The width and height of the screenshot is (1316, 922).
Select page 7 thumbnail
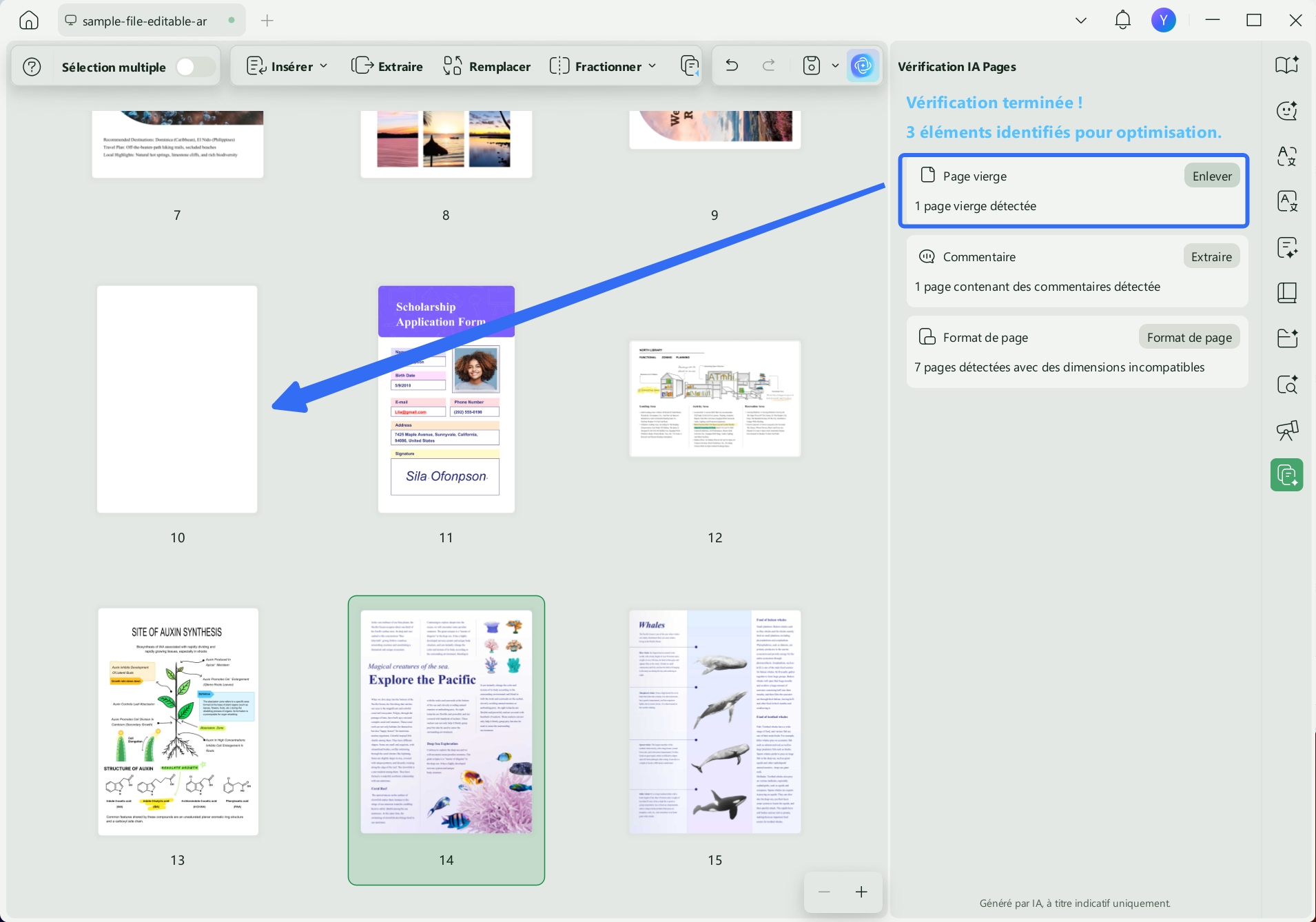point(178,143)
